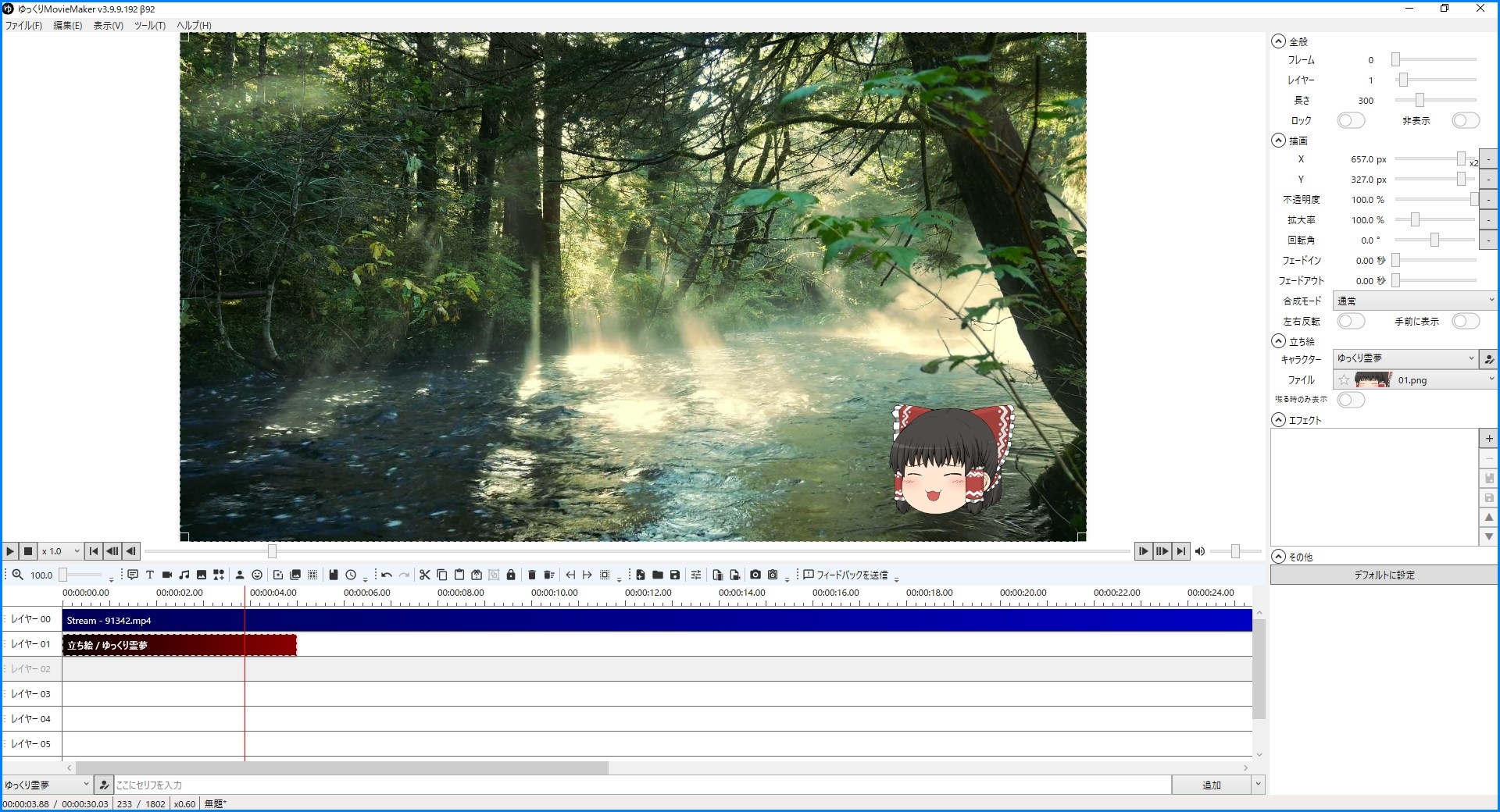The height and width of the screenshot is (812, 1500).
Task: Open a project via folder icon
Action: (x=658, y=575)
